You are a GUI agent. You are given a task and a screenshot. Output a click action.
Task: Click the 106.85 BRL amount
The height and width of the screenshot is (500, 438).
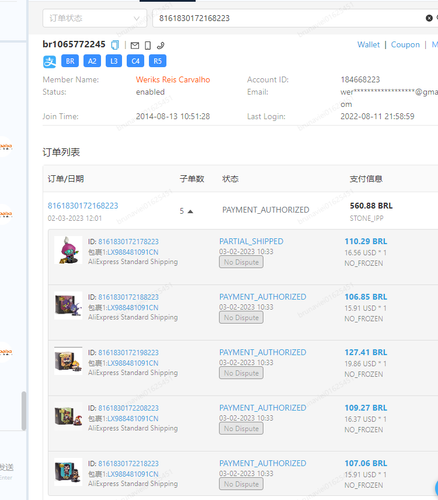[366, 297]
